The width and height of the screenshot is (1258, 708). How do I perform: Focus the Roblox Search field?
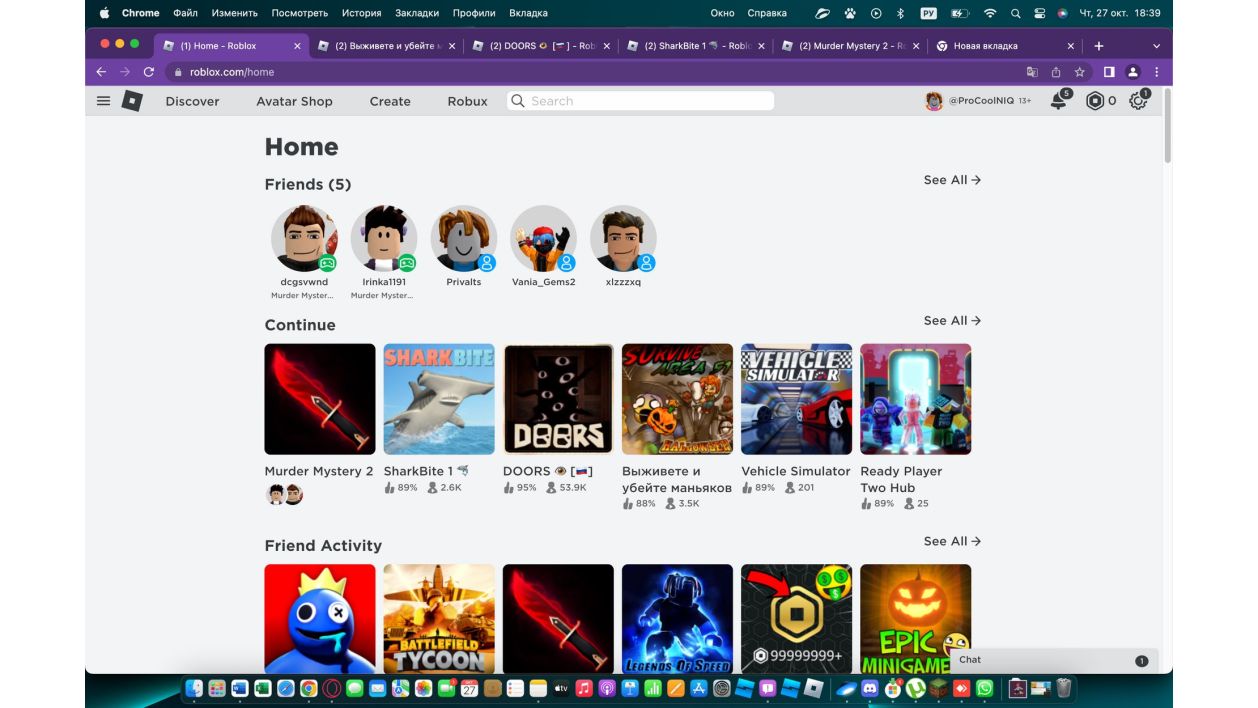tap(640, 101)
